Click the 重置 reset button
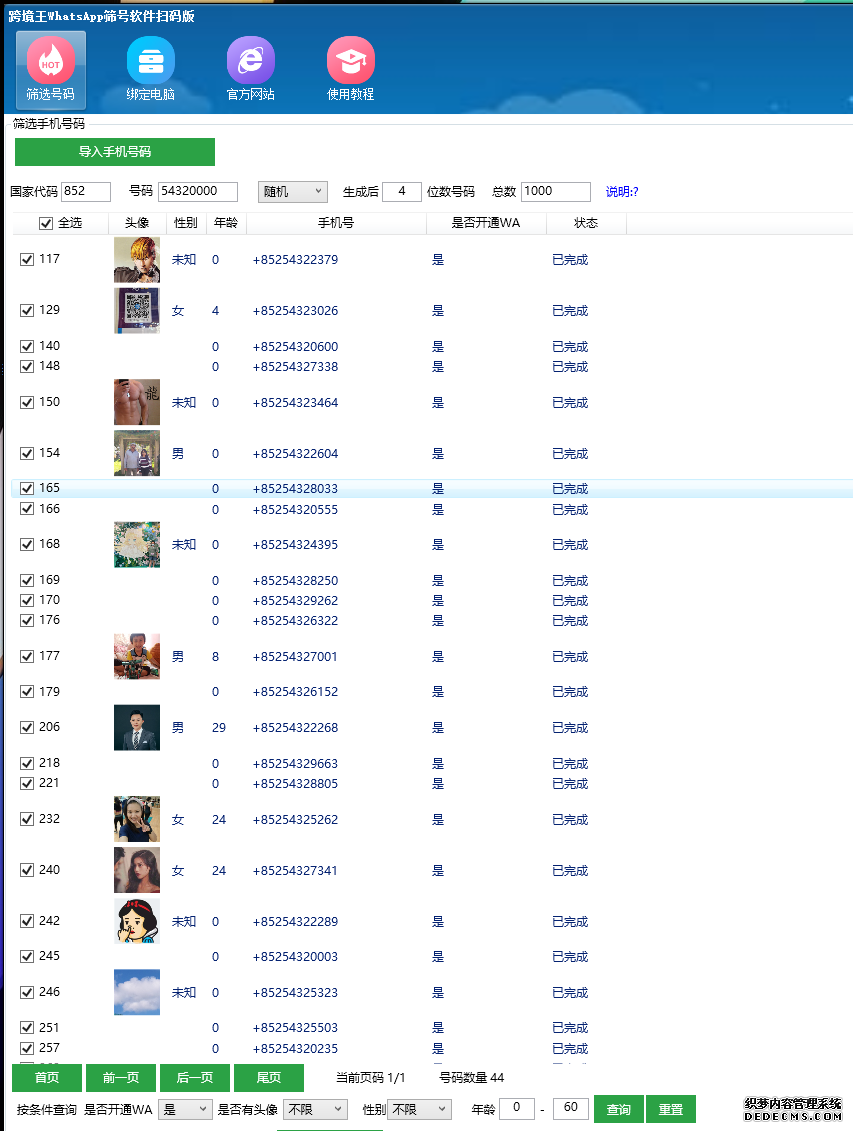Image resolution: width=853 pixels, height=1131 pixels. pos(670,1109)
